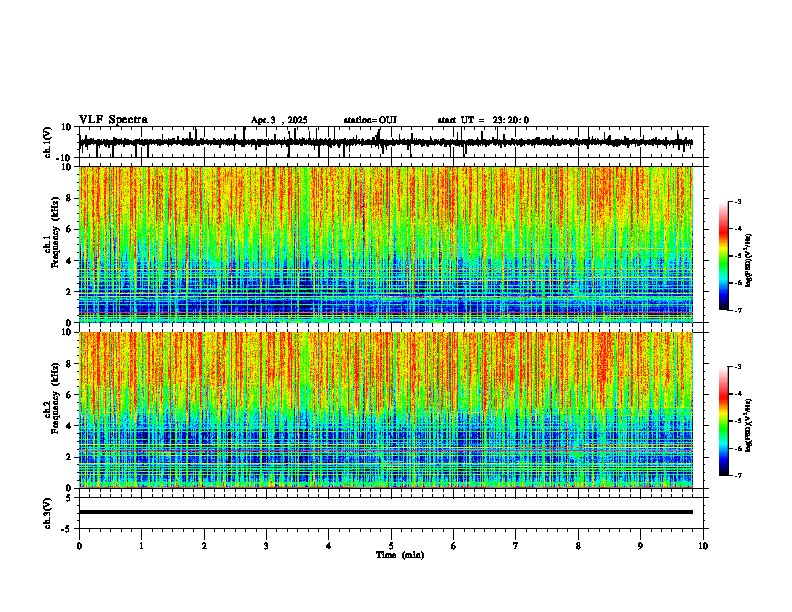Click the "5" tick on ch.3(V) axis
This screenshot has height=612, width=792.
point(69,497)
